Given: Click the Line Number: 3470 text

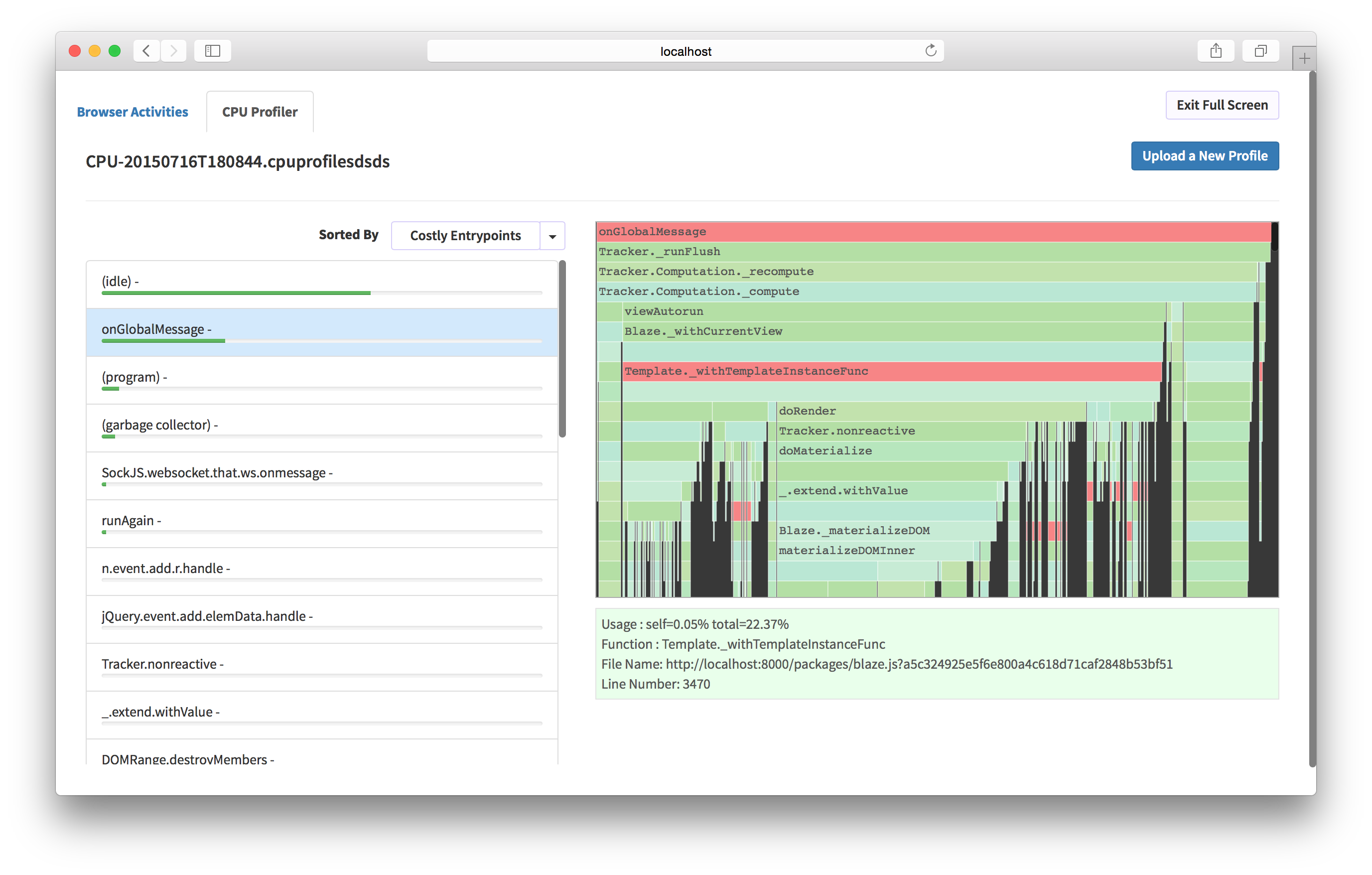Looking at the screenshot, I should click(655, 684).
